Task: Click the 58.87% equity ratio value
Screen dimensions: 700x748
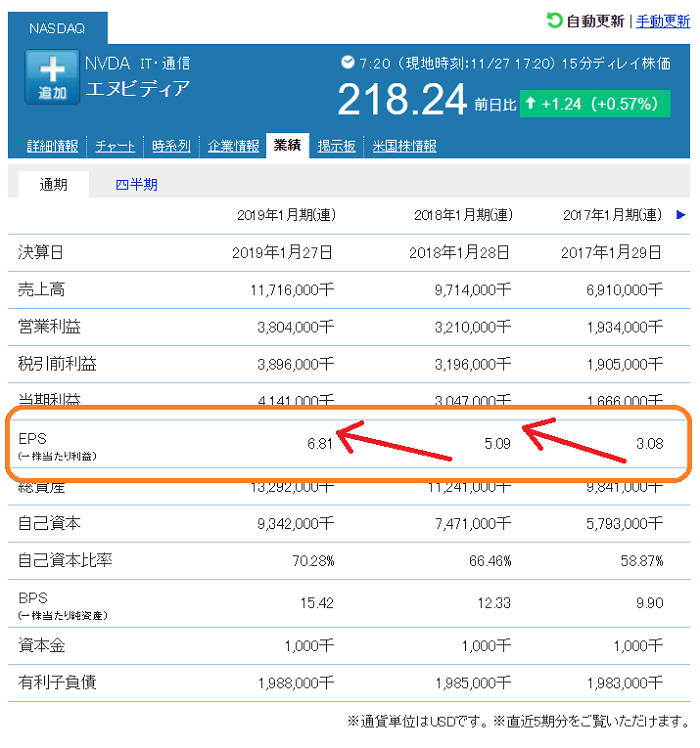Action: point(642,561)
